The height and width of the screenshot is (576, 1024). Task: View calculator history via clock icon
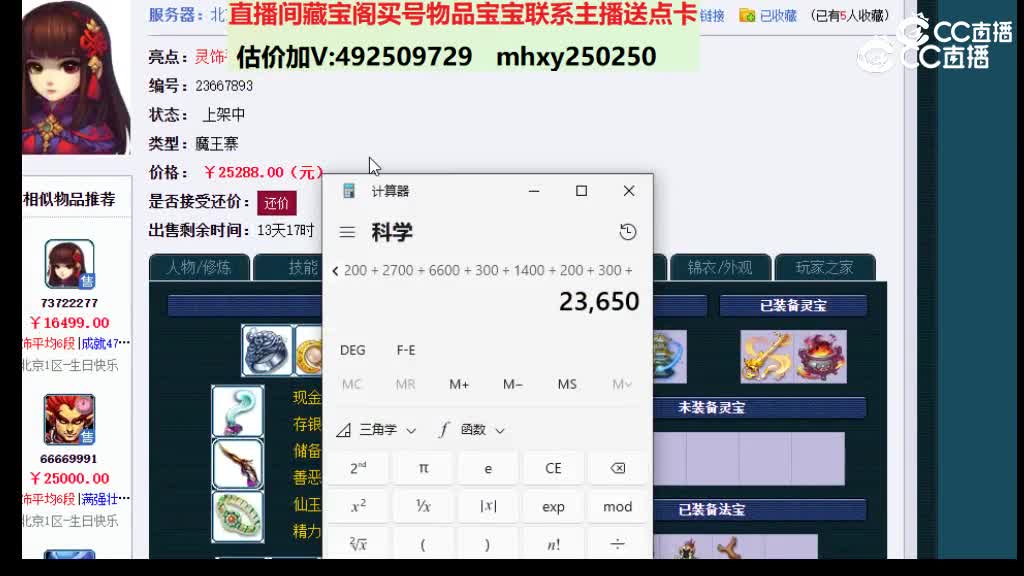tap(628, 231)
